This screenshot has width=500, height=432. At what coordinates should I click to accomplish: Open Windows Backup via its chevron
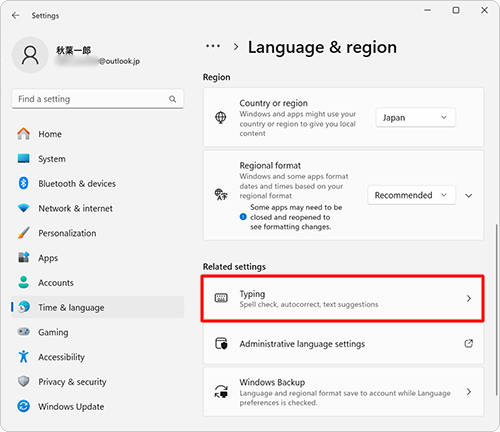469,392
